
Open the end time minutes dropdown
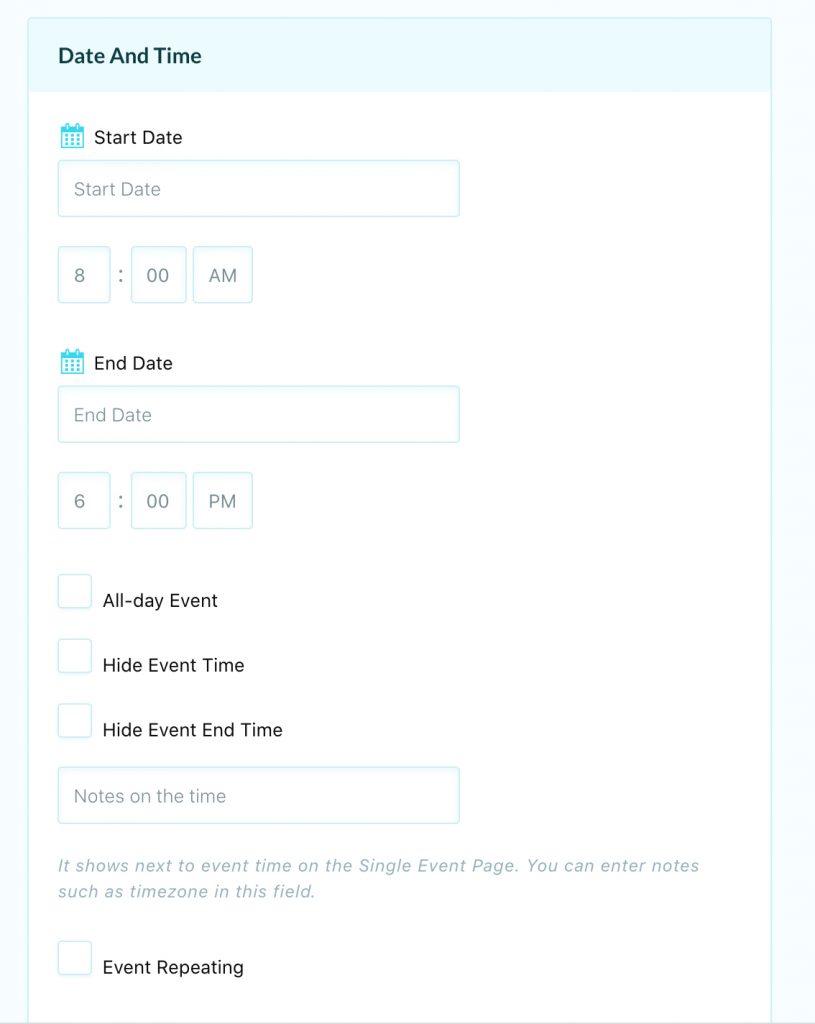[159, 501]
